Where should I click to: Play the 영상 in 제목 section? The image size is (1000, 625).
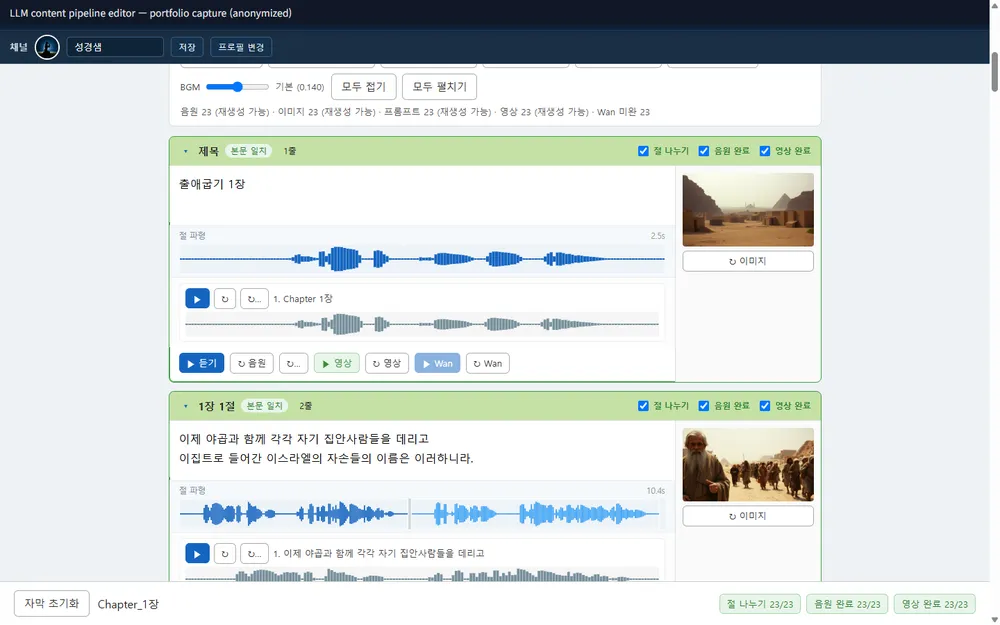click(337, 364)
